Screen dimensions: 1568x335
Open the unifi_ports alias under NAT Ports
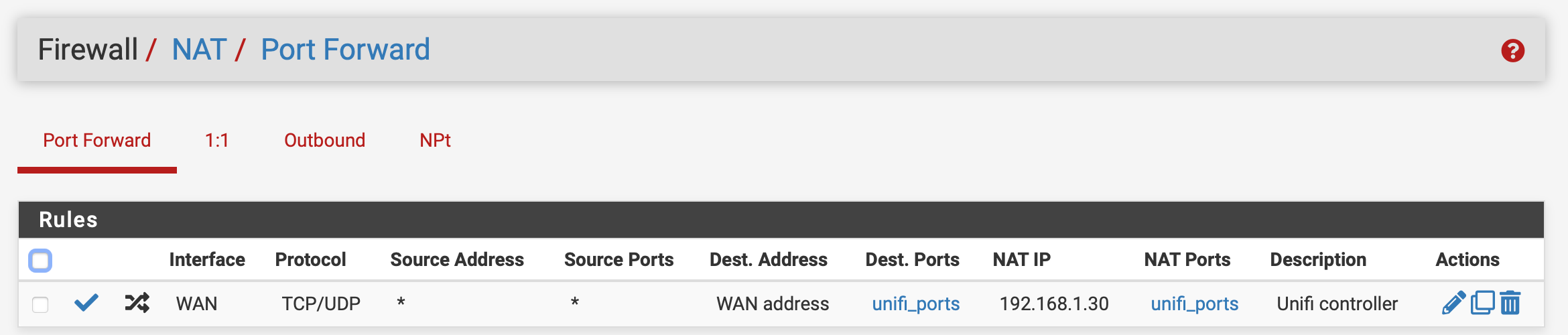[x=1194, y=304]
